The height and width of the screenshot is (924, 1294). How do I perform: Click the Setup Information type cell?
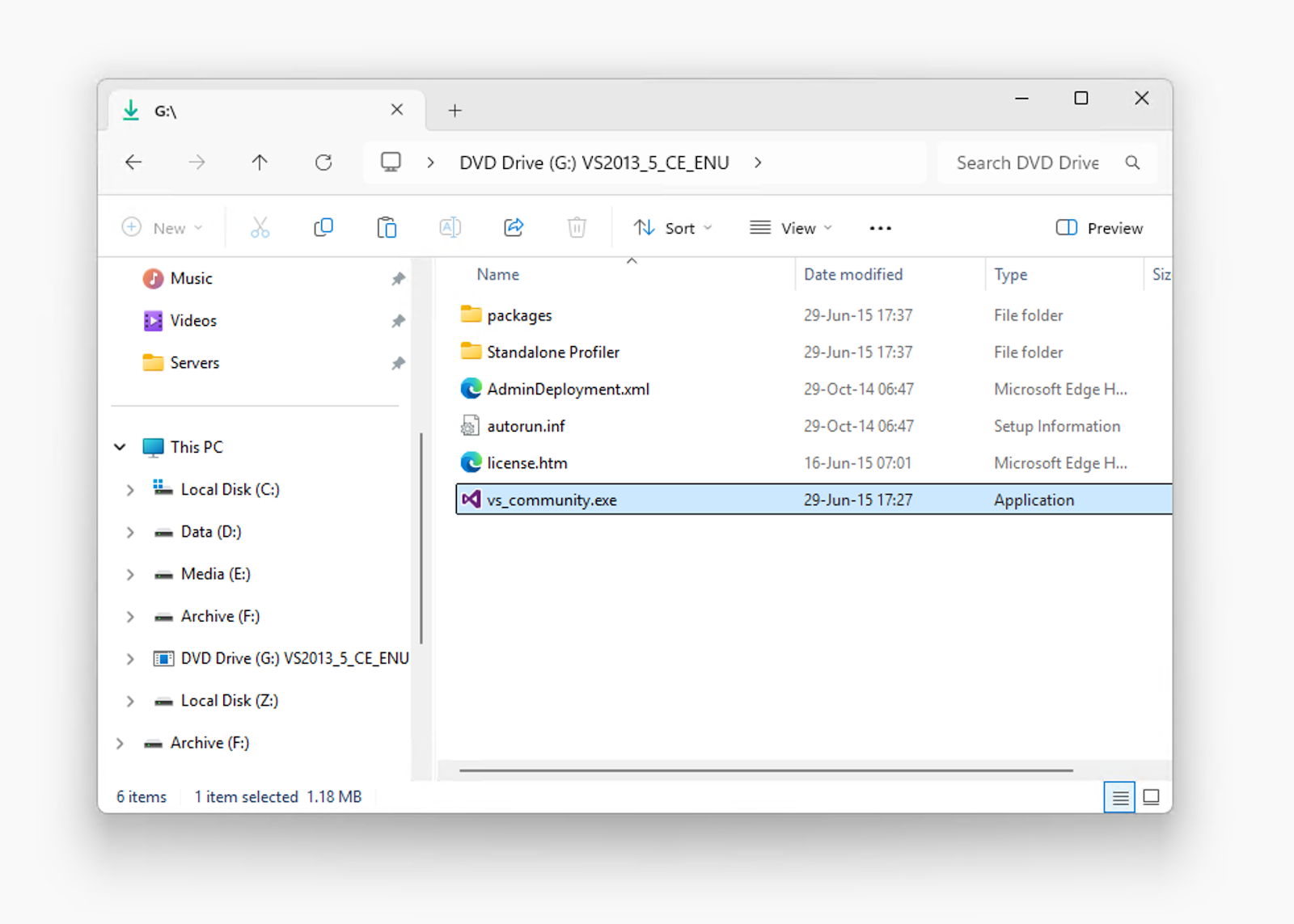point(1057,426)
